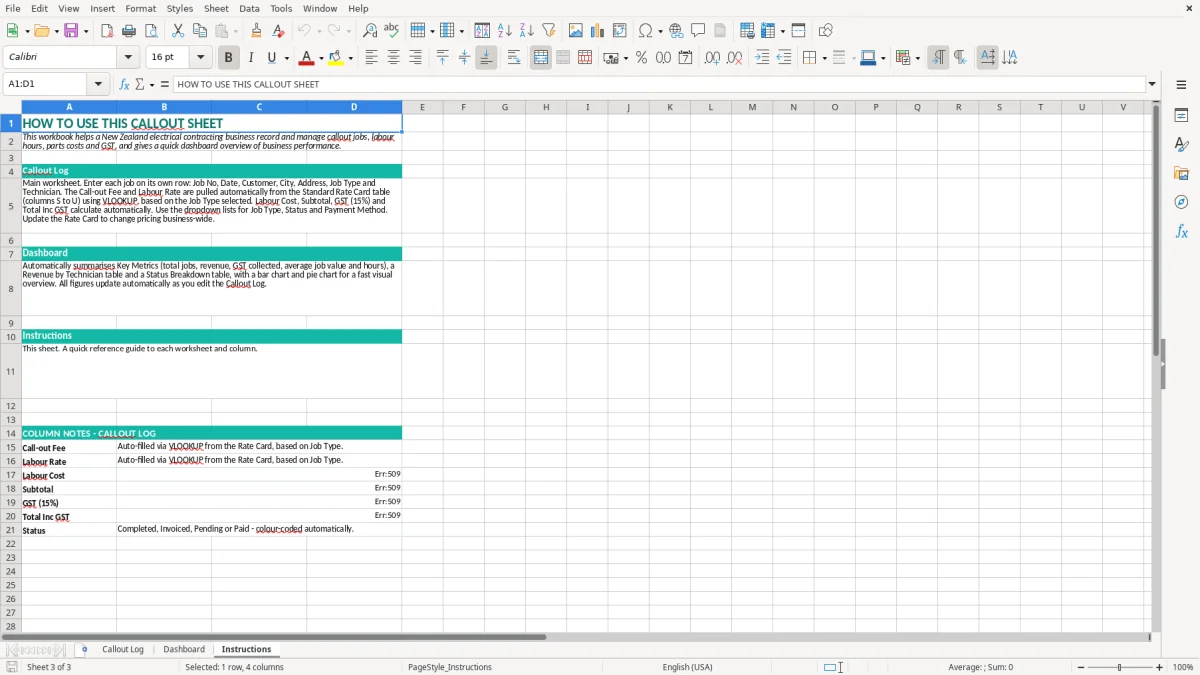Select column header E

(x=422, y=107)
